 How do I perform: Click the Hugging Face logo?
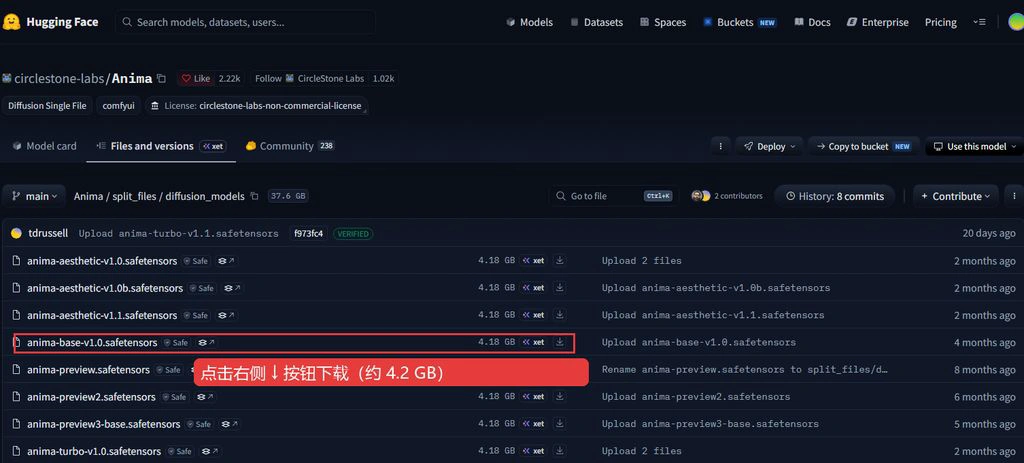[x=50, y=22]
